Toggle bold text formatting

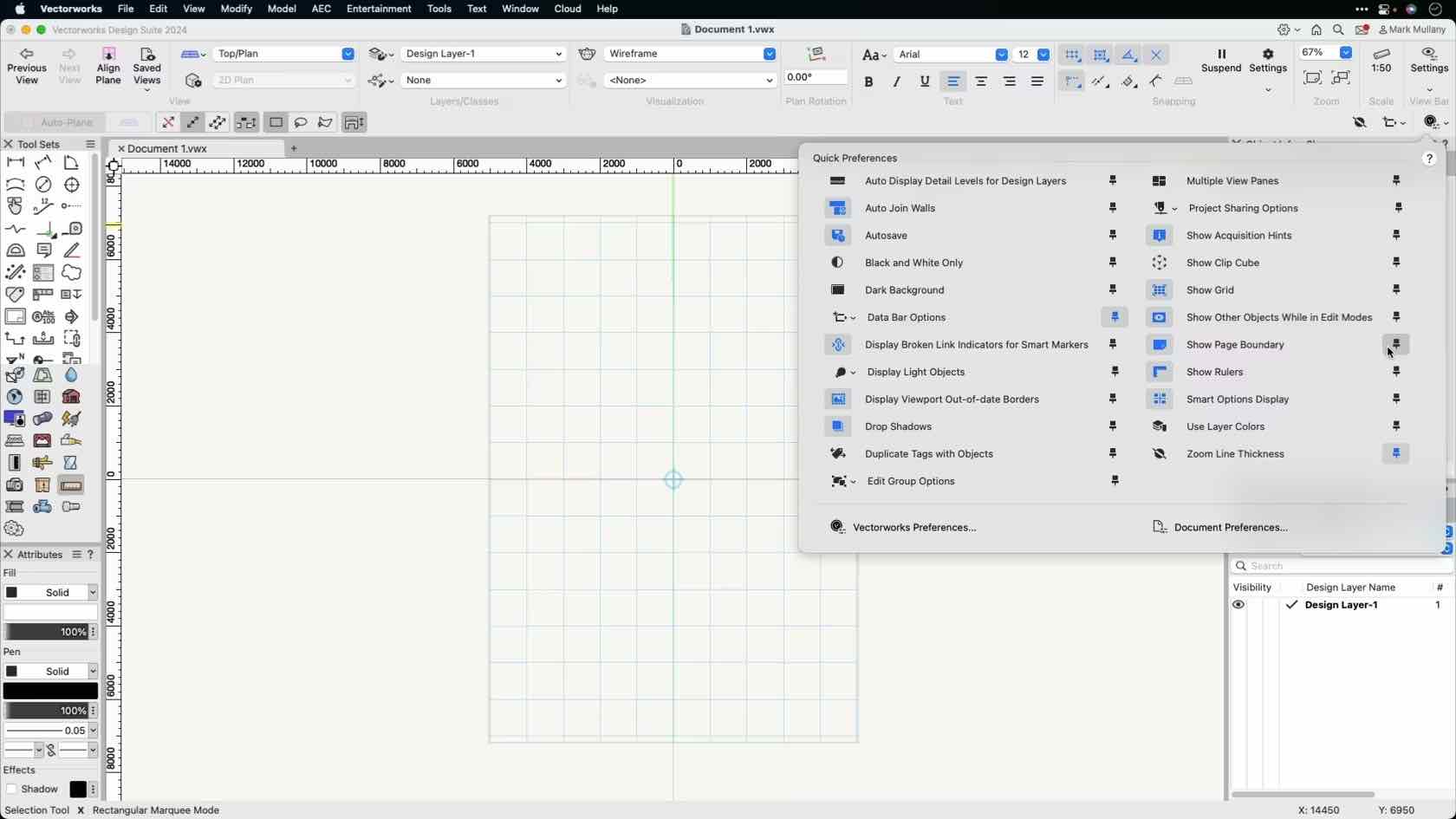[x=868, y=81]
